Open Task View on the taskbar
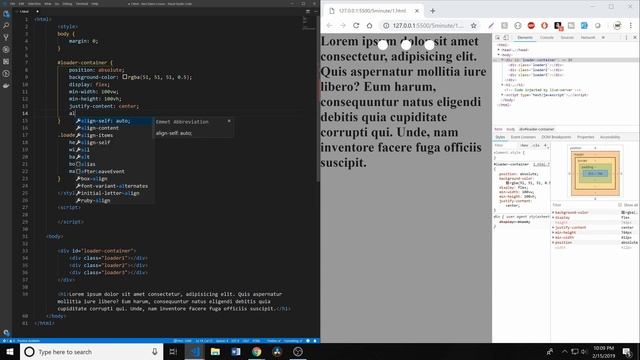640x360 pixels. click(173, 351)
